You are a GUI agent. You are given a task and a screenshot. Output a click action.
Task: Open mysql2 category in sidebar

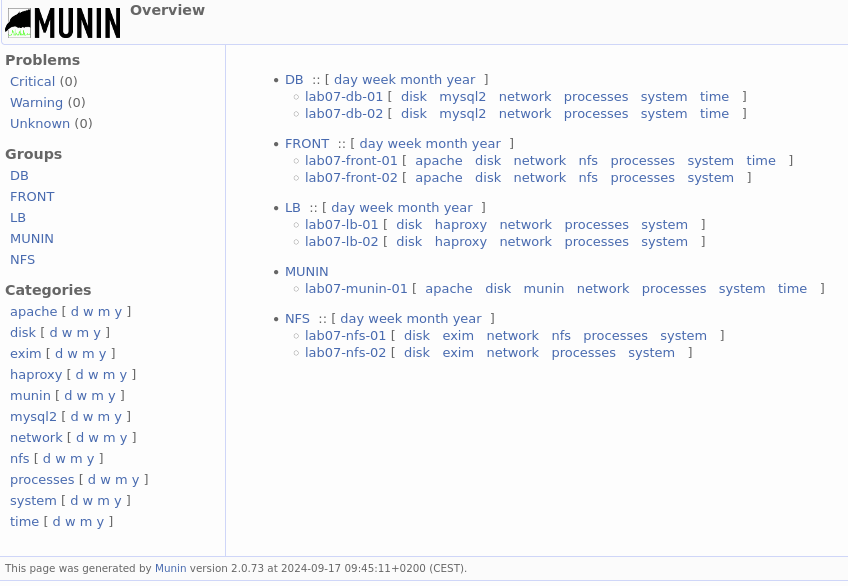34,417
